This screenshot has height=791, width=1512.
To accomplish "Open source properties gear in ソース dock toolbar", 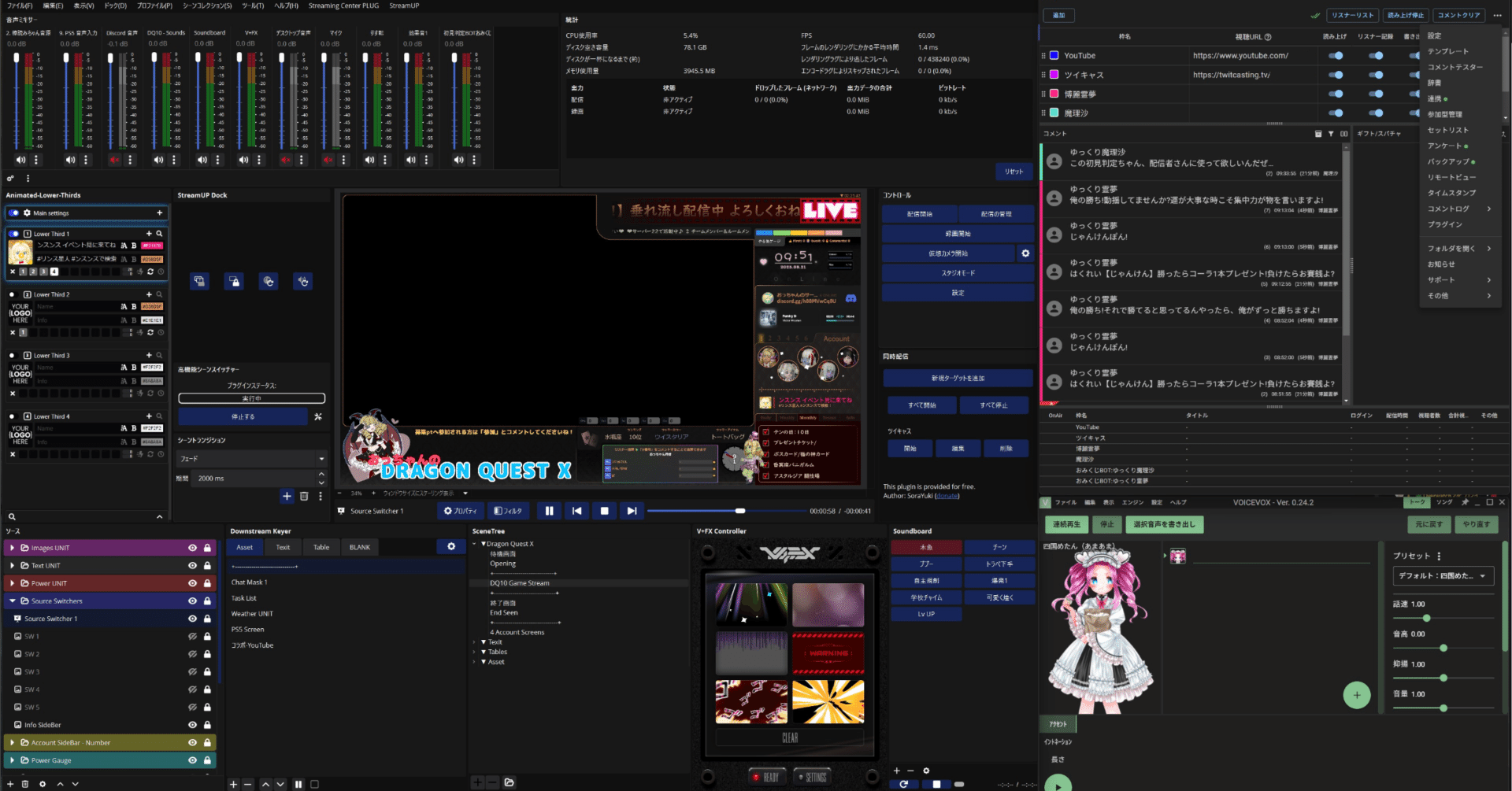I will click(x=43, y=784).
